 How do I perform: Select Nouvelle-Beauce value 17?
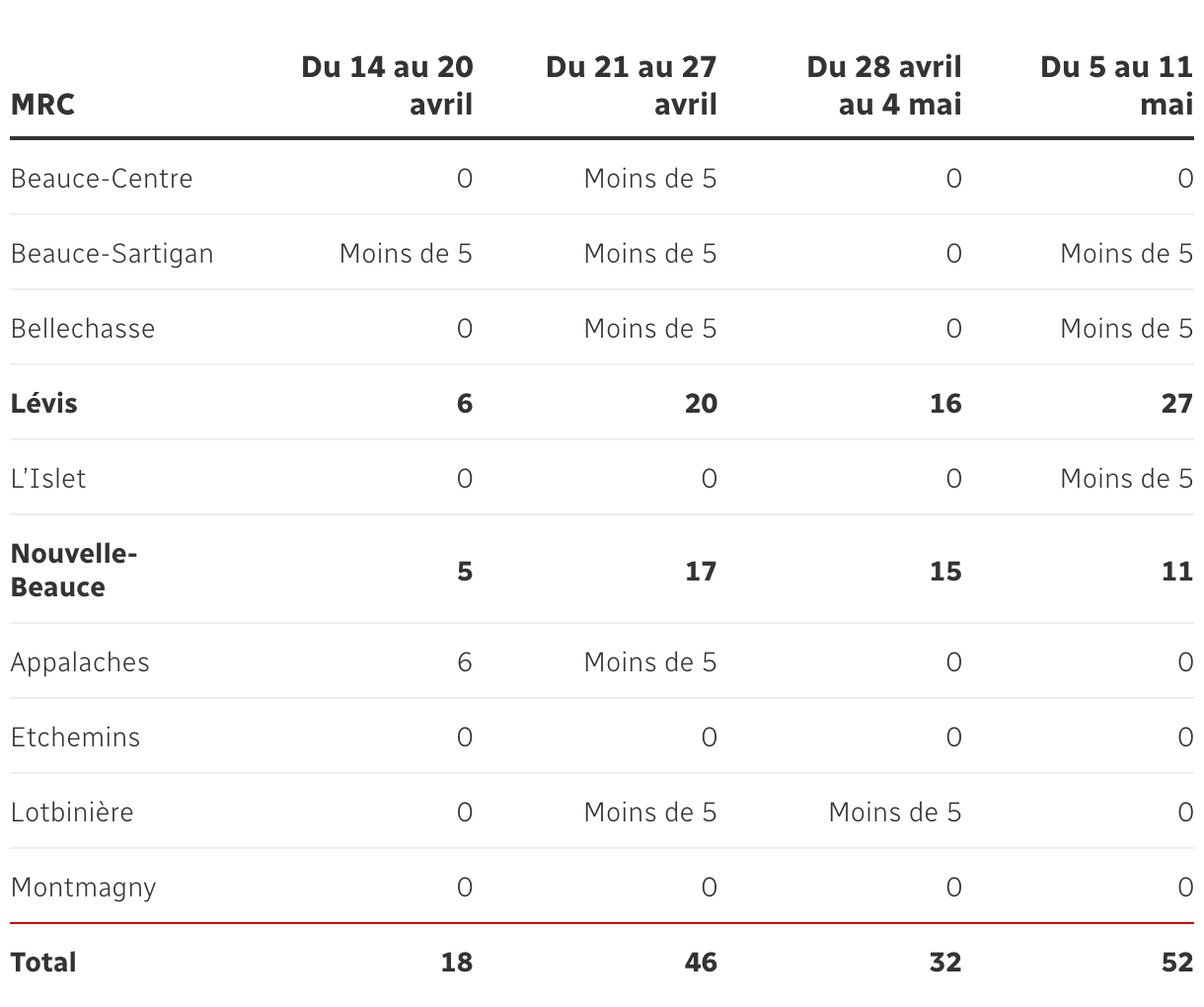[x=701, y=572]
